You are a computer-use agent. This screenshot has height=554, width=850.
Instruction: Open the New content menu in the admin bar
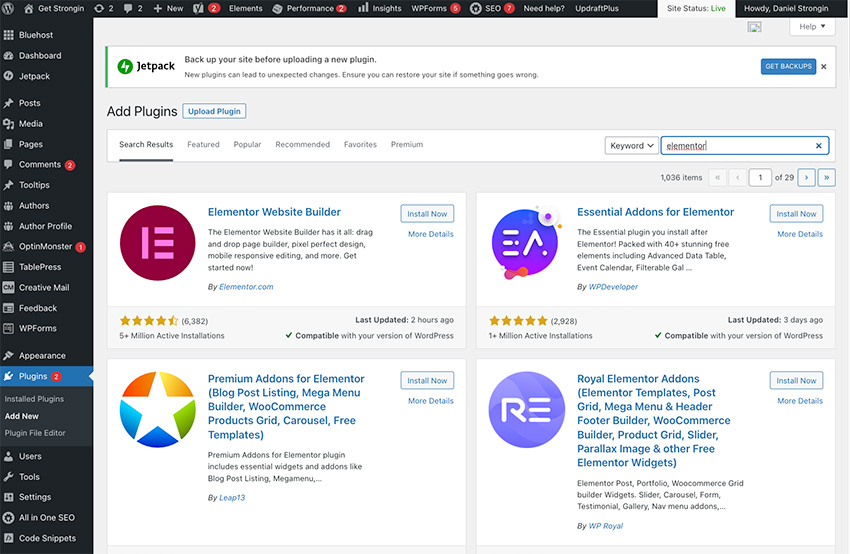(x=168, y=8)
